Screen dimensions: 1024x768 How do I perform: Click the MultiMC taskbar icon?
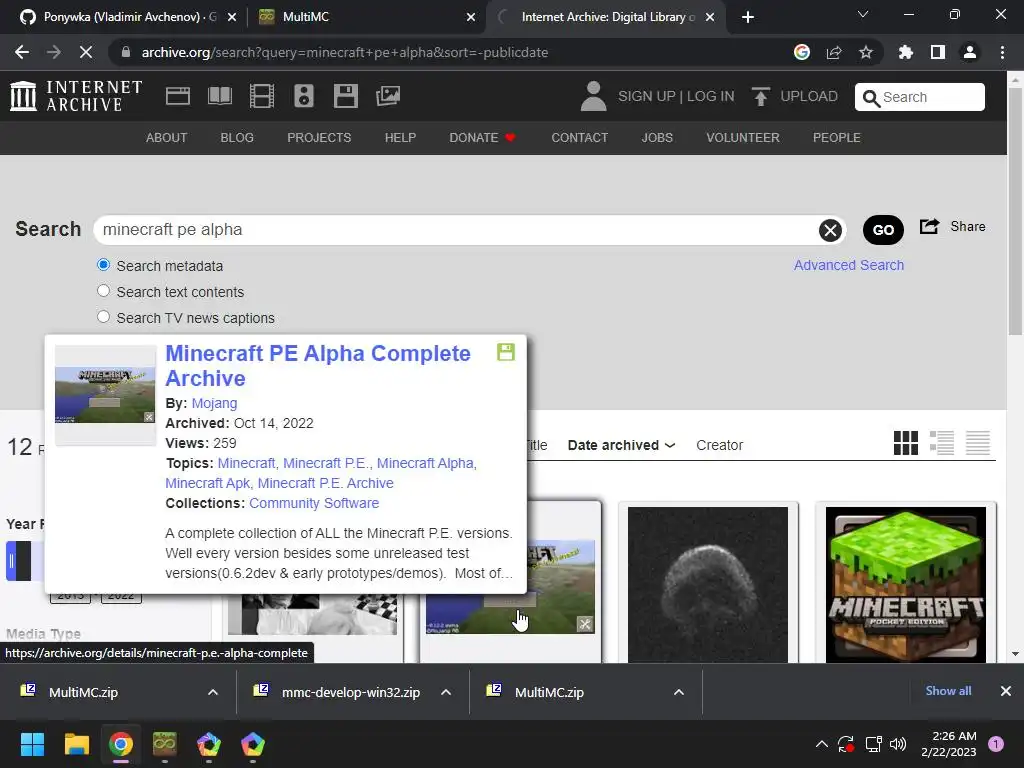coord(165,744)
